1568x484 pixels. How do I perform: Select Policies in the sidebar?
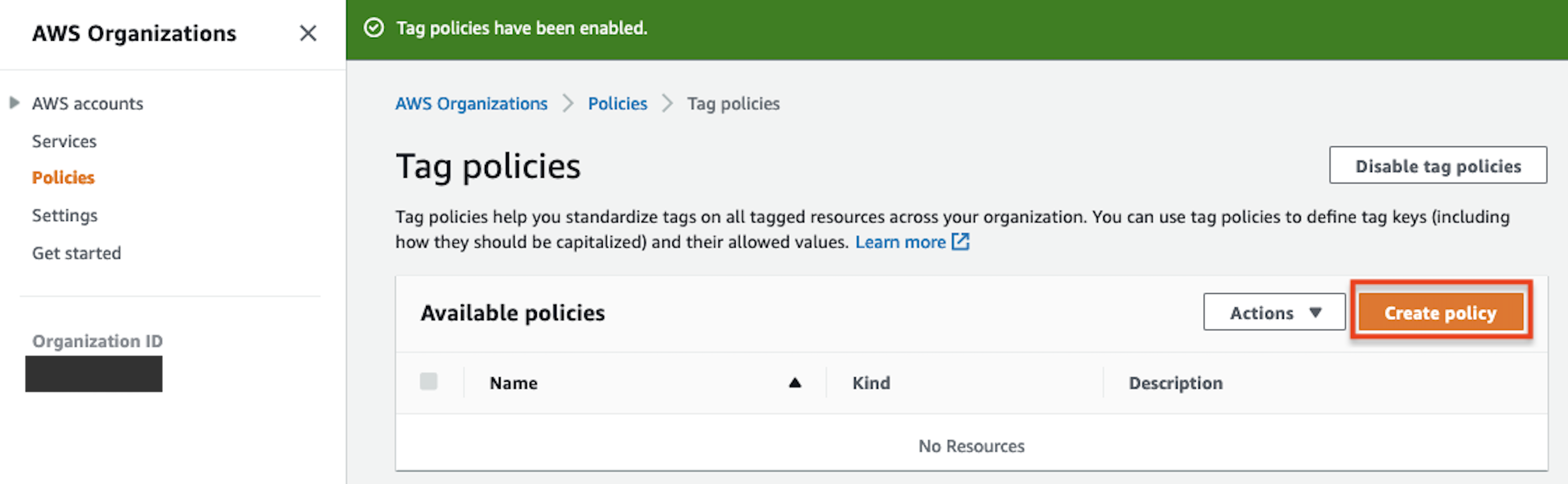(x=63, y=177)
